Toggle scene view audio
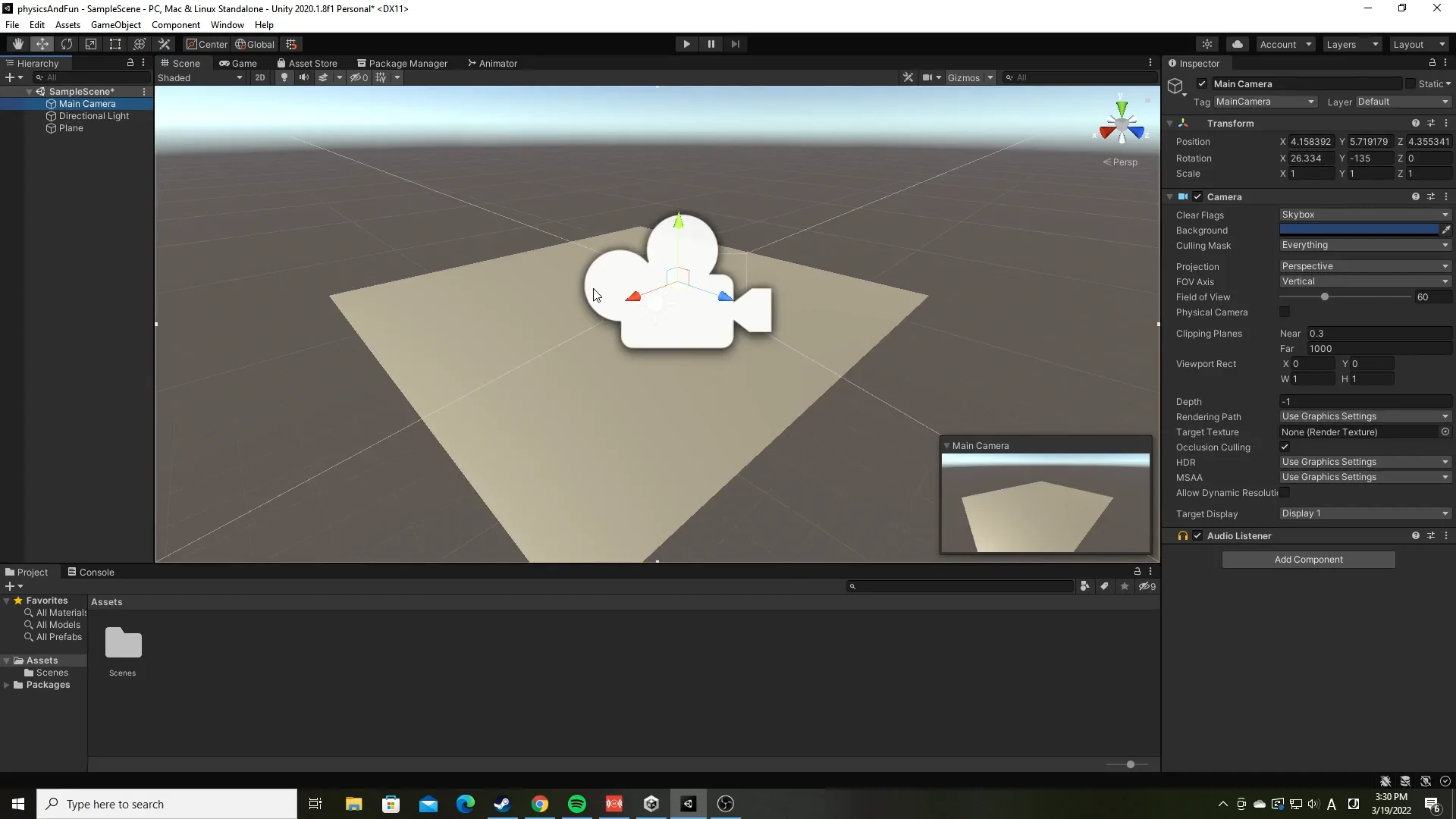The image size is (1456, 819). pyautogui.click(x=303, y=77)
